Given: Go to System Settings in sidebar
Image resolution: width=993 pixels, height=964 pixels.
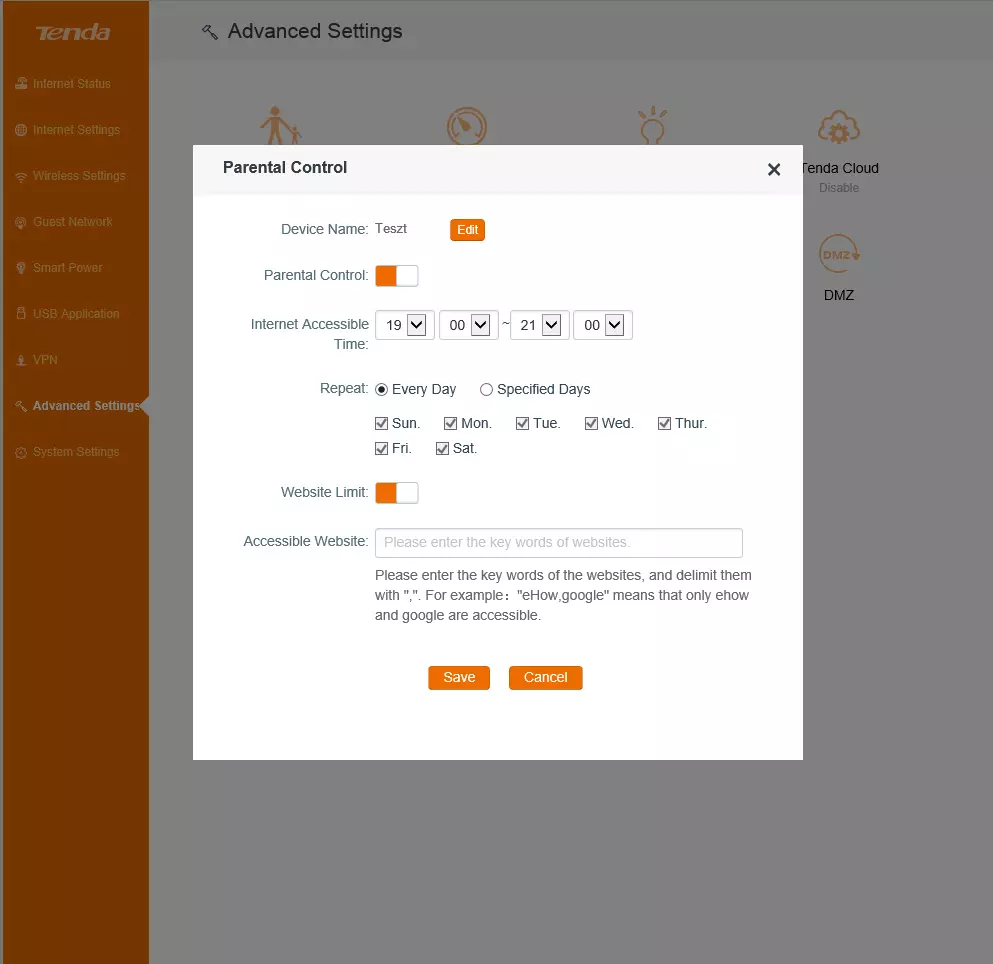Looking at the screenshot, I should pos(75,452).
